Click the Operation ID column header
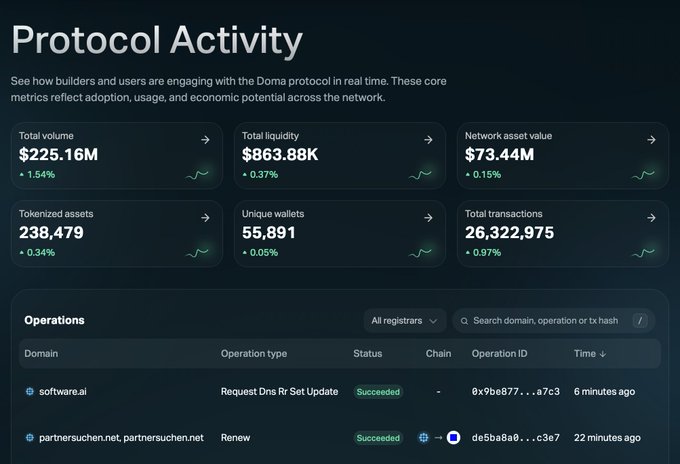 [x=499, y=353]
